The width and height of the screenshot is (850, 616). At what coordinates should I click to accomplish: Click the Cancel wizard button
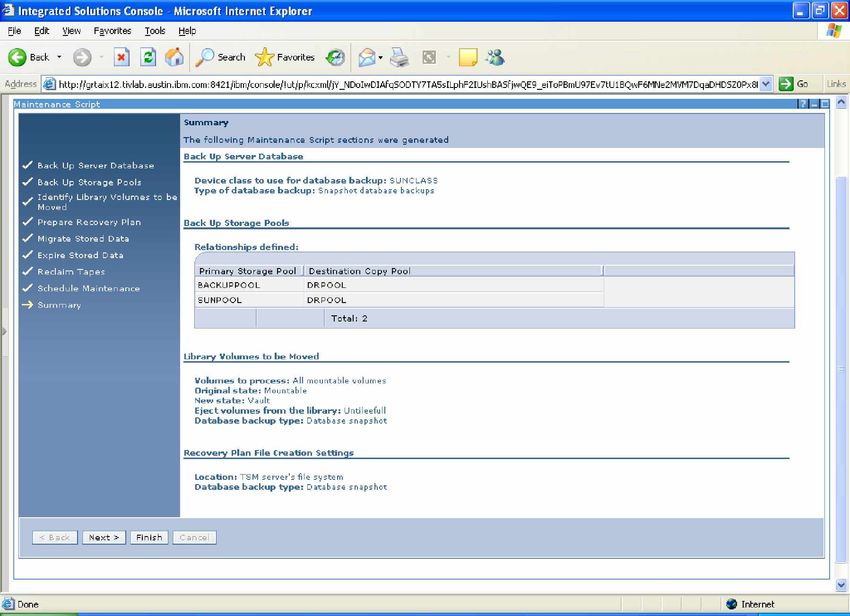[194, 537]
